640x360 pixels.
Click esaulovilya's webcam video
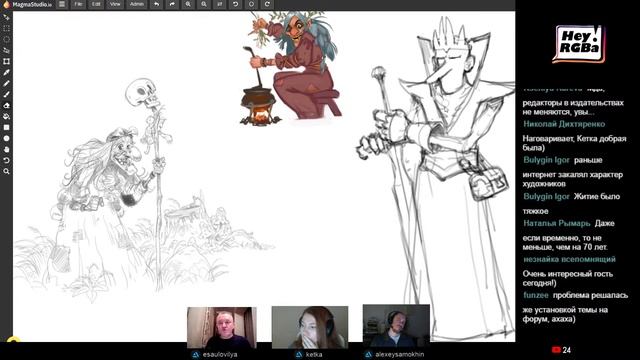coord(222,328)
